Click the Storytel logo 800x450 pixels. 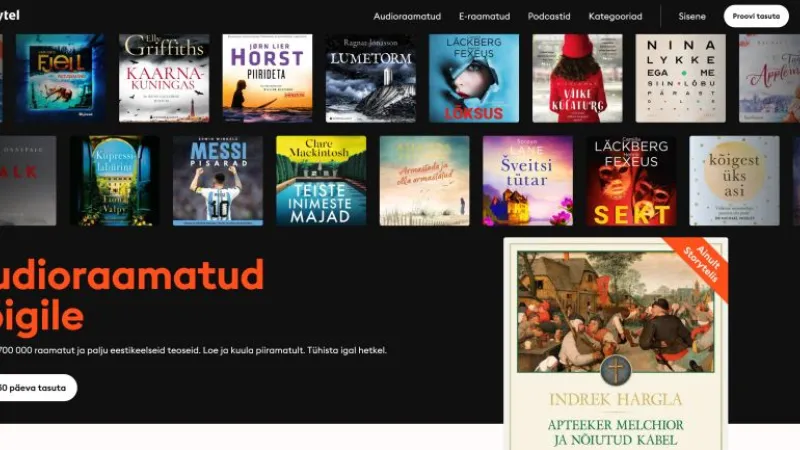coord(9,15)
